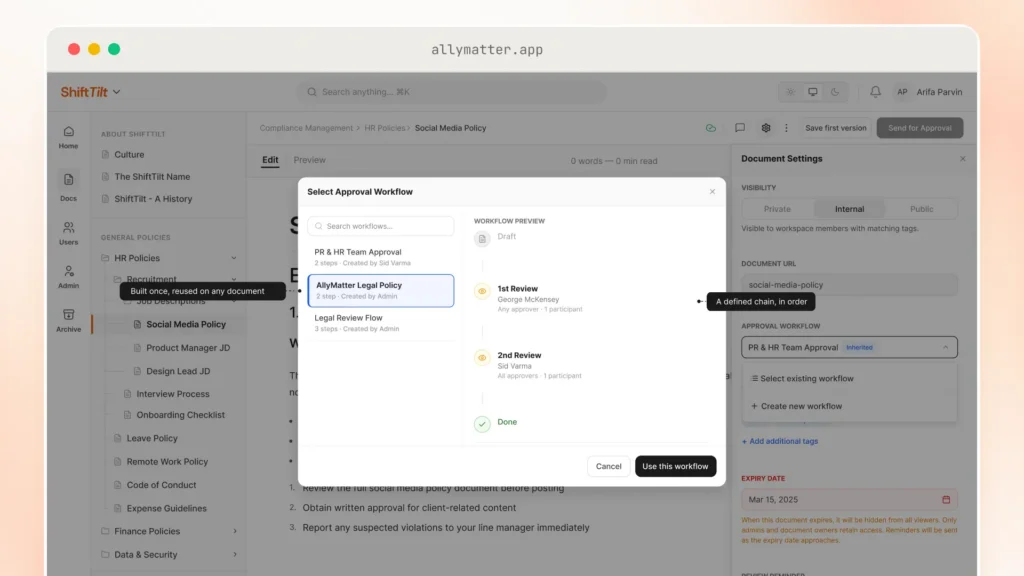Image resolution: width=1024 pixels, height=576 pixels.
Task: Click Send for Approval
Action: coord(920,128)
